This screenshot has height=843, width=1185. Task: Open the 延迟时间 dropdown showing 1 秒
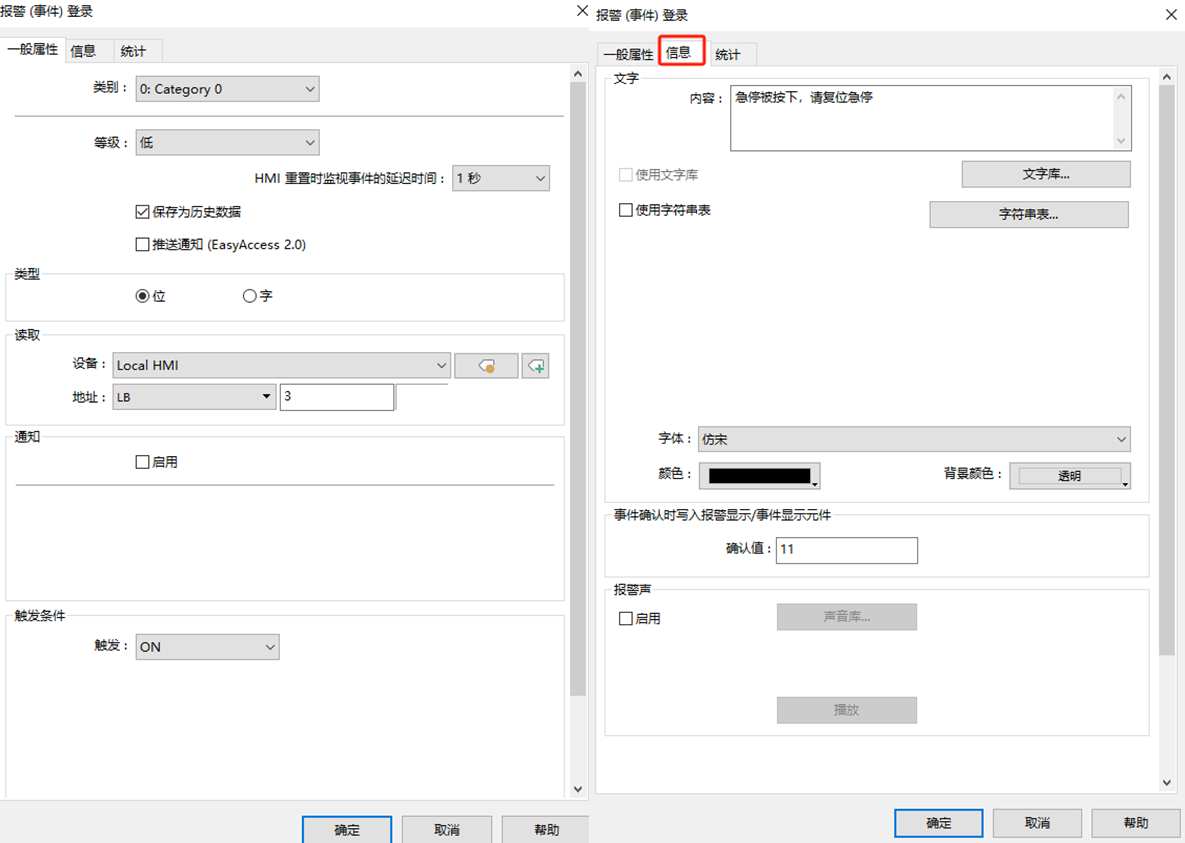click(501, 178)
